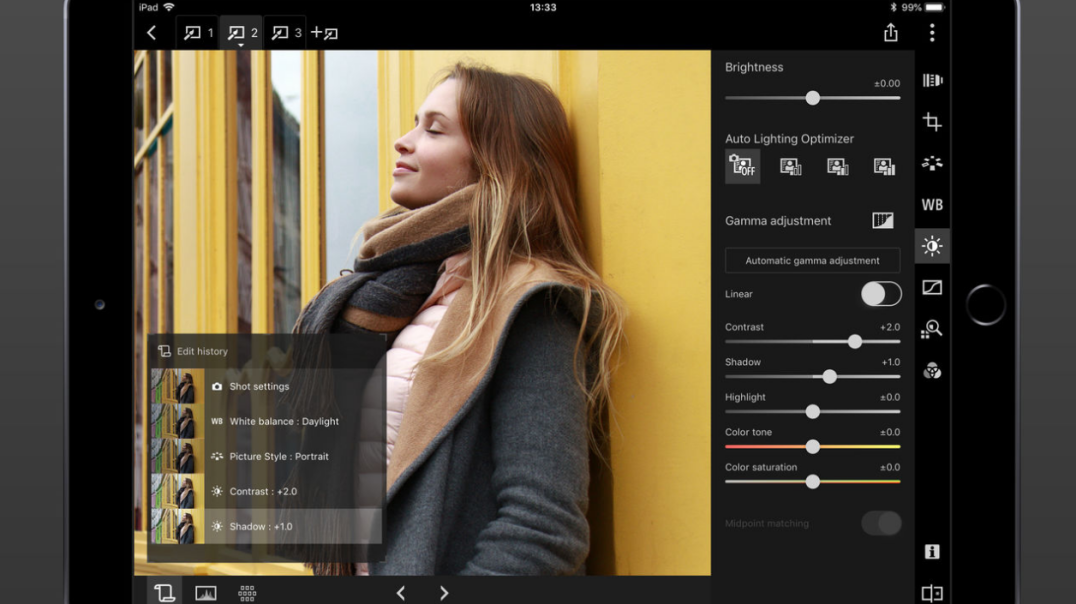The image size is (1076, 604).
Task: Click Automatic gamma adjustment button
Action: pyautogui.click(x=812, y=260)
